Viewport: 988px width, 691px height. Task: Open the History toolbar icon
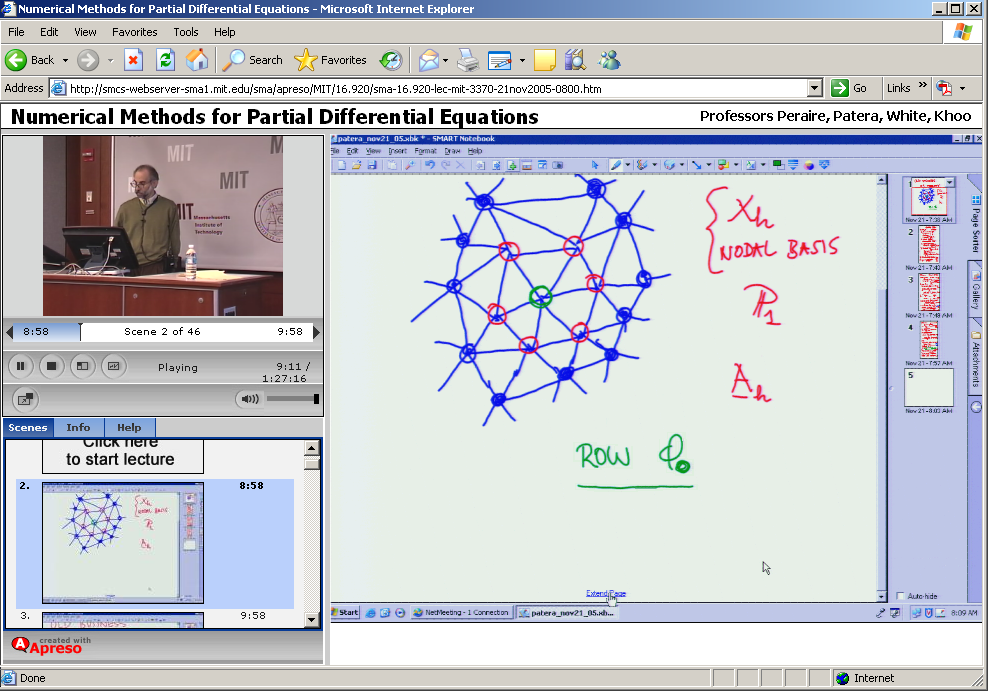[390, 60]
